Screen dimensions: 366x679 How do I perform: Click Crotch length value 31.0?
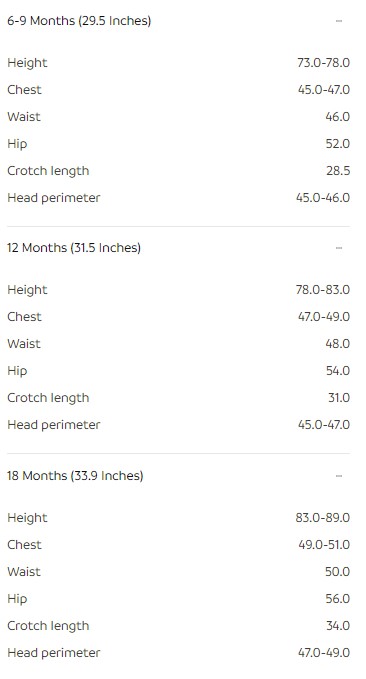pyautogui.click(x=339, y=398)
